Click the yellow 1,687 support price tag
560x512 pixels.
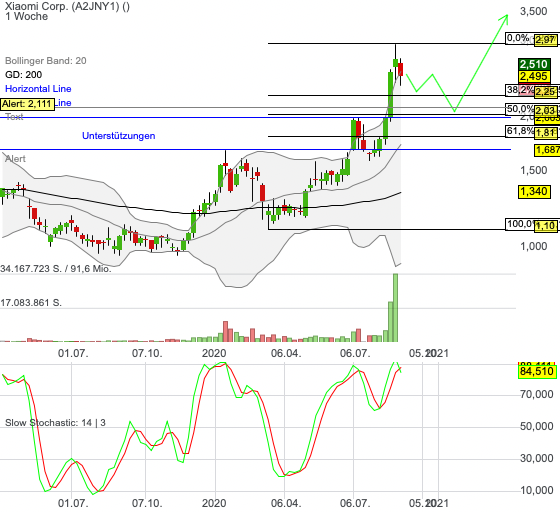(547, 150)
